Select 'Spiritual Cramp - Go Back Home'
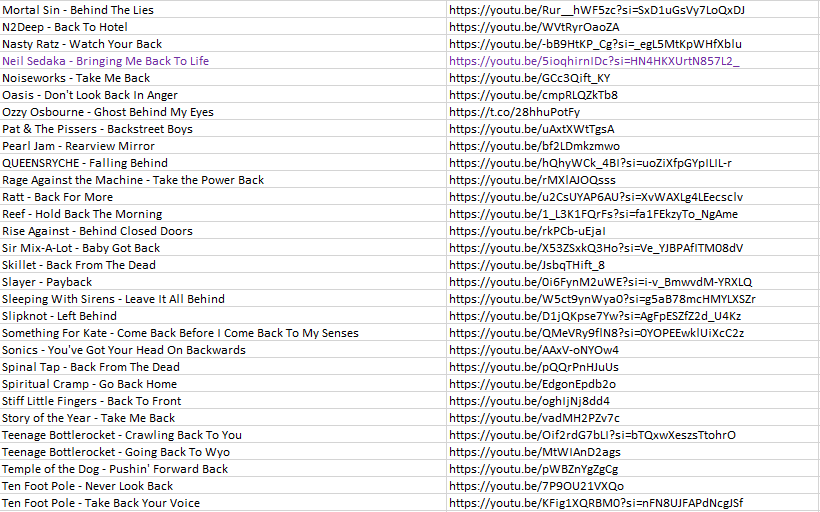The image size is (820, 512). click(x=223, y=383)
